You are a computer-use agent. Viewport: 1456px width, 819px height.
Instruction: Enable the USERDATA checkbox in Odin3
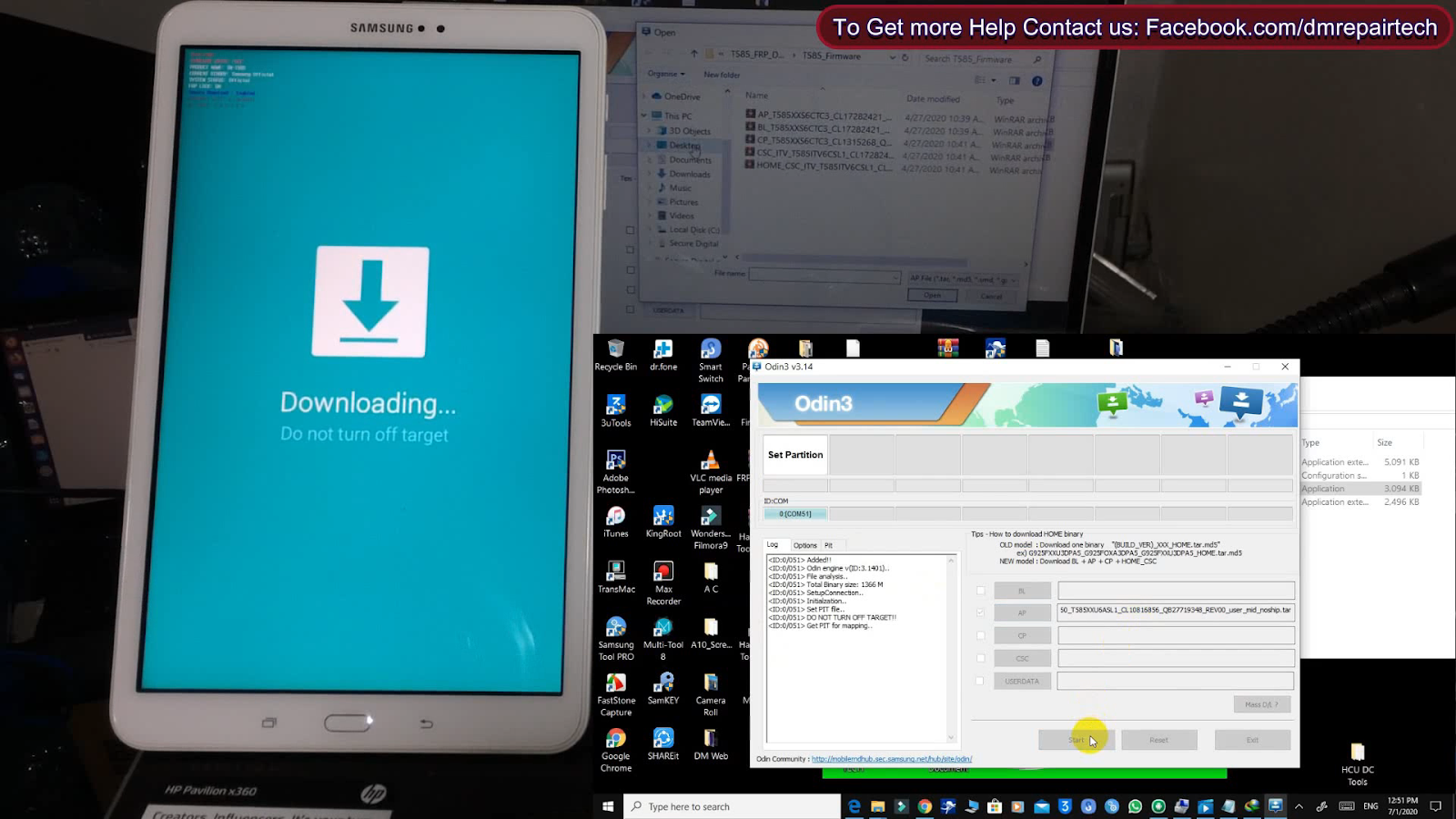980,681
